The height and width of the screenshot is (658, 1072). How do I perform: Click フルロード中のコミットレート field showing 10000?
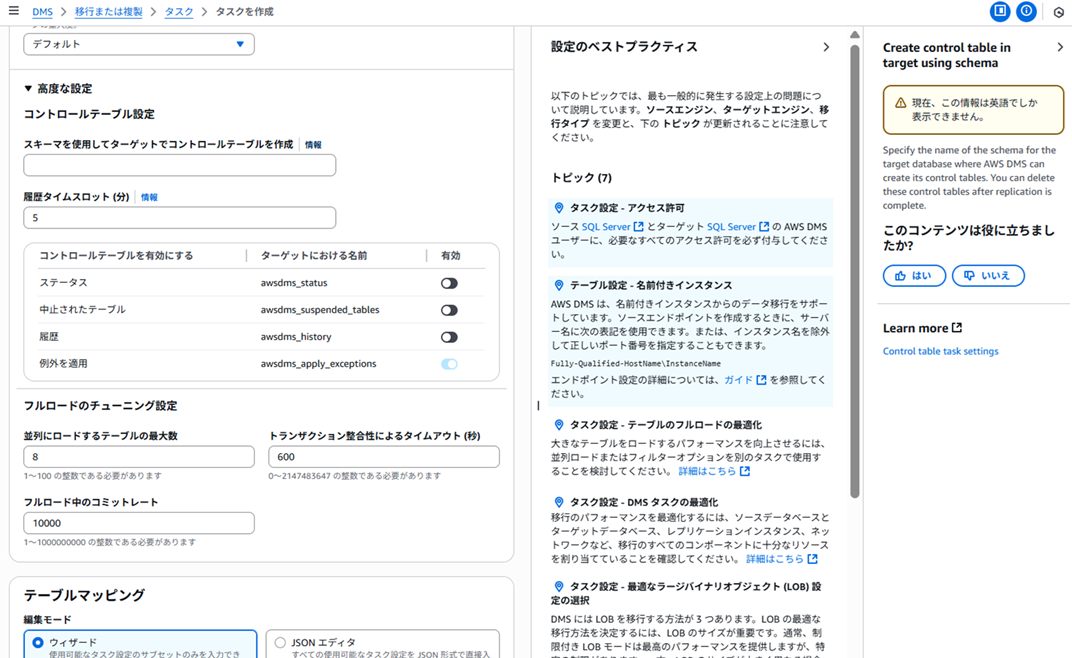pos(139,523)
